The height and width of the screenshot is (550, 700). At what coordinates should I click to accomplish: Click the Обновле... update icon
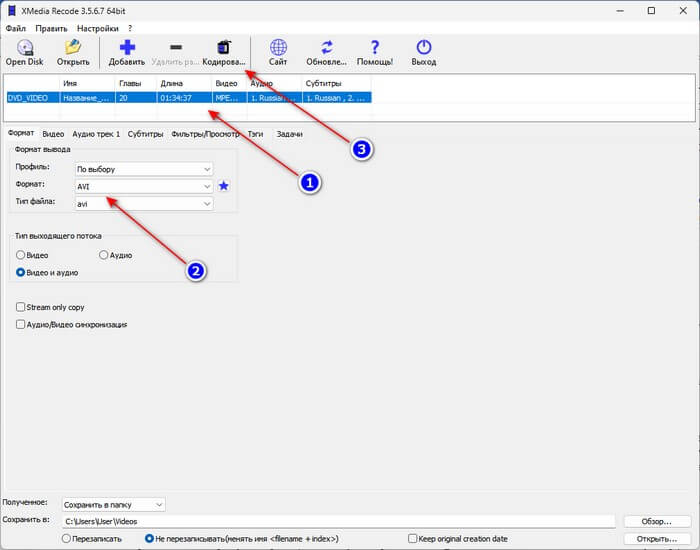click(327, 47)
